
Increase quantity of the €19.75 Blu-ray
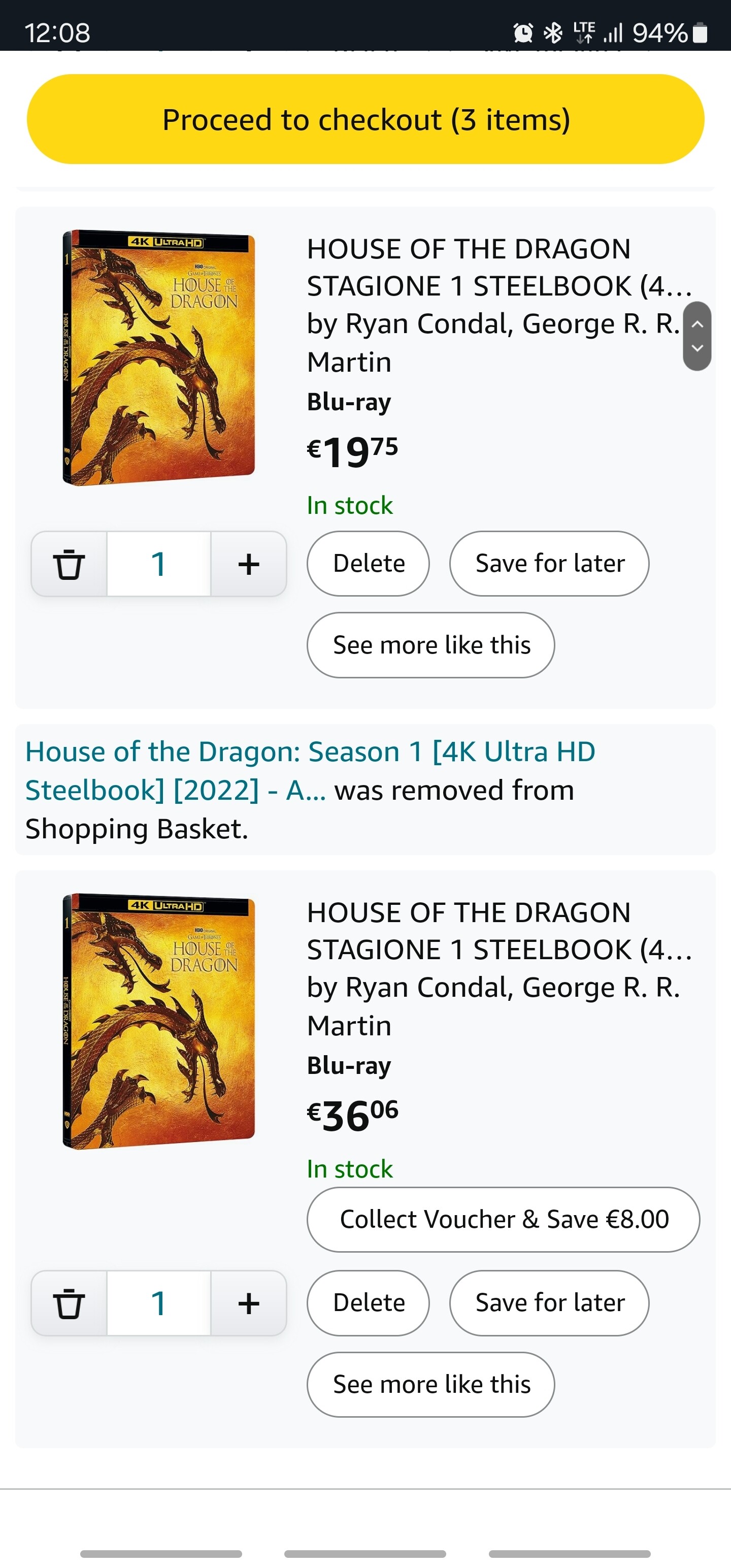pyautogui.click(x=248, y=564)
